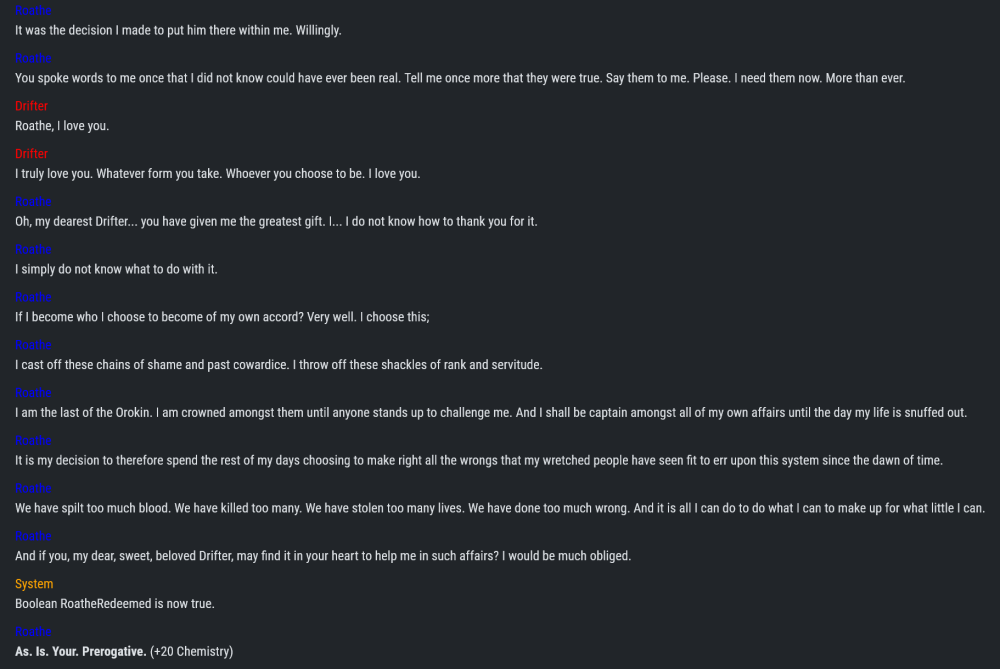Click Roathe name above "Oh, my dearest Drifter"
The image size is (1000, 669).
click(x=33, y=202)
